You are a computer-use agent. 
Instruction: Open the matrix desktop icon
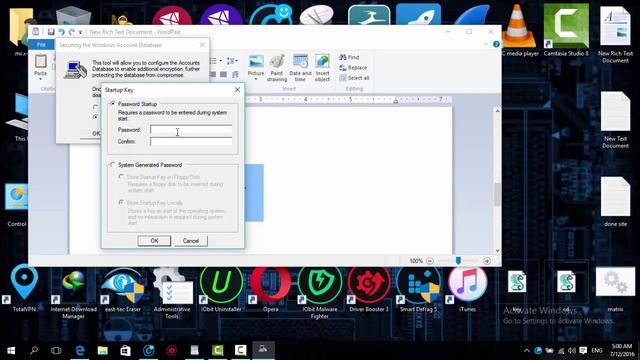coord(615,289)
